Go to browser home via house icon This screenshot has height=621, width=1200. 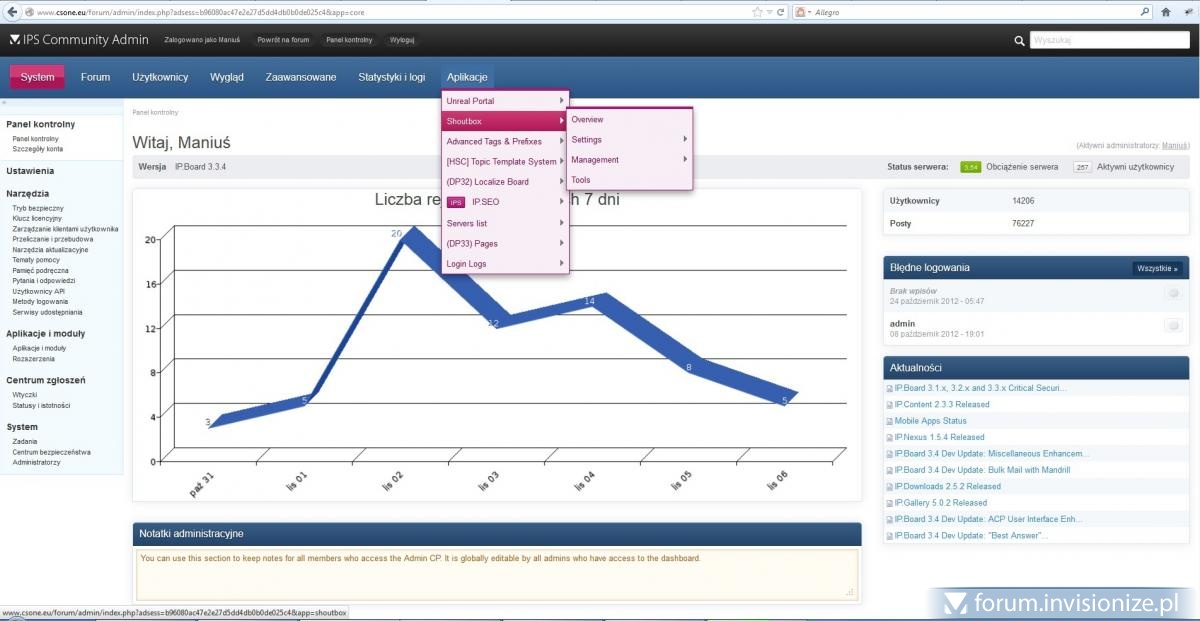[1166, 12]
